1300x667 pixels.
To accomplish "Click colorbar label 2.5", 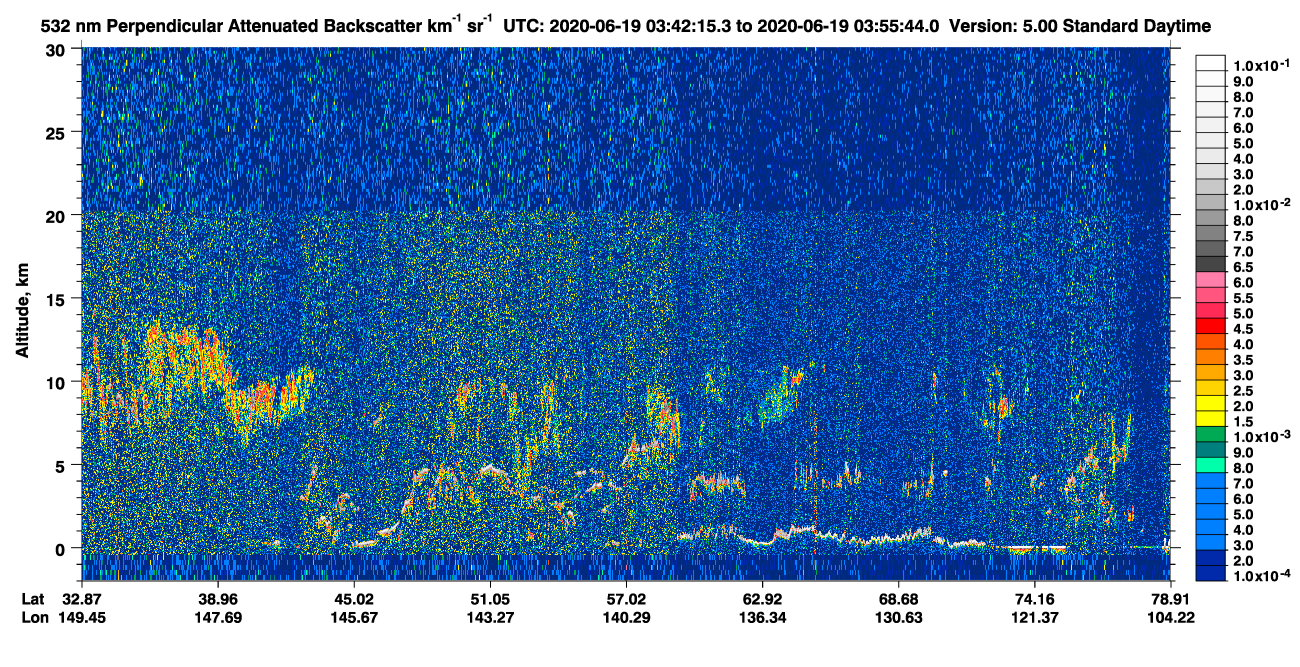I will (1243, 391).
